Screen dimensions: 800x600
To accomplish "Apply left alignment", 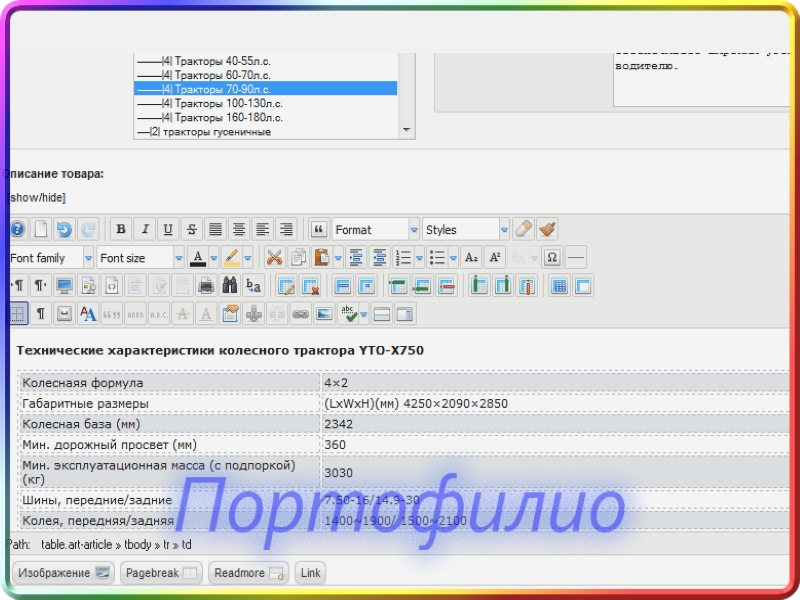I will (x=262, y=230).
